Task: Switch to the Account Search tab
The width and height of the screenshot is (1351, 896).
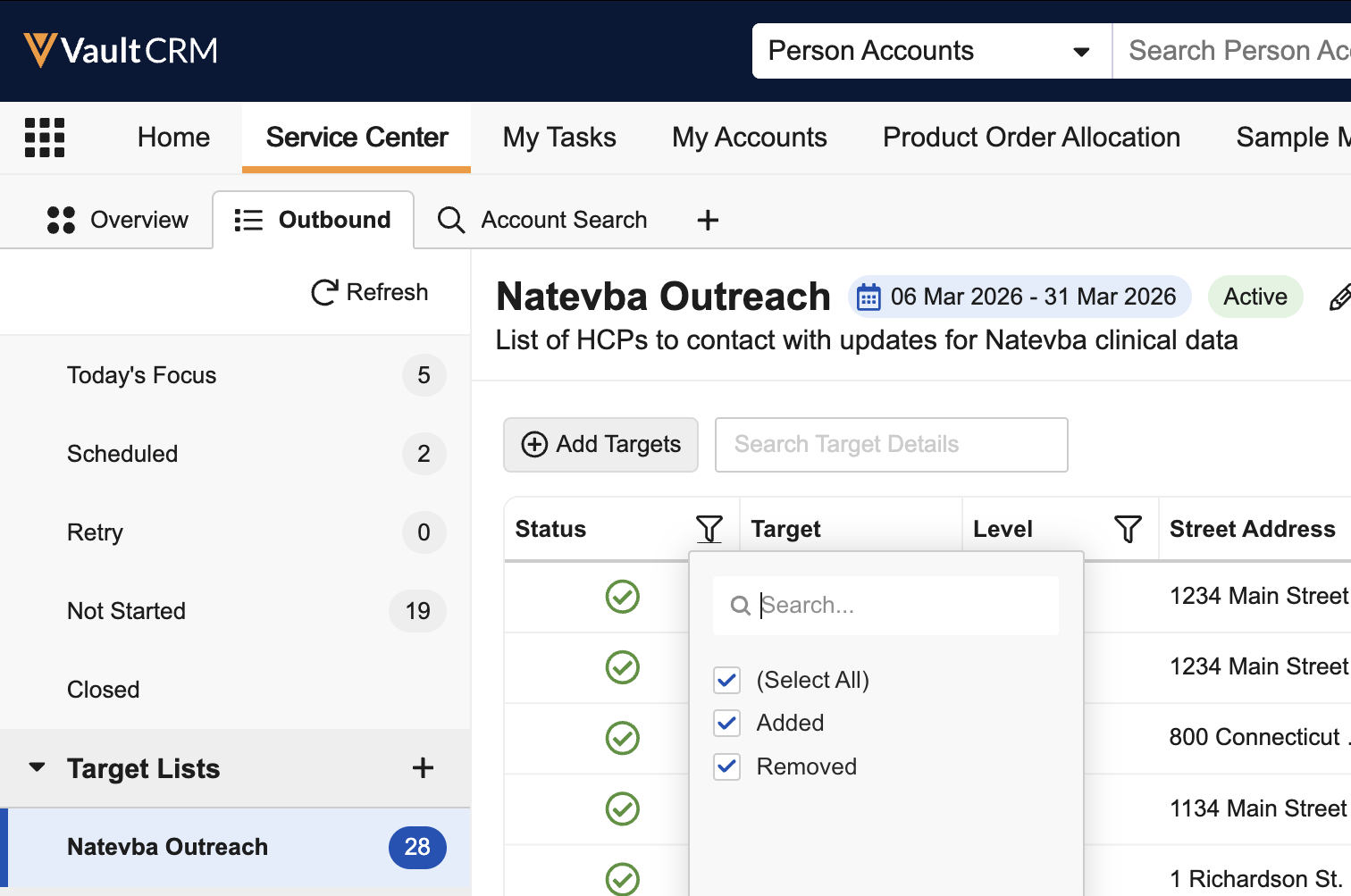Action: 542,220
